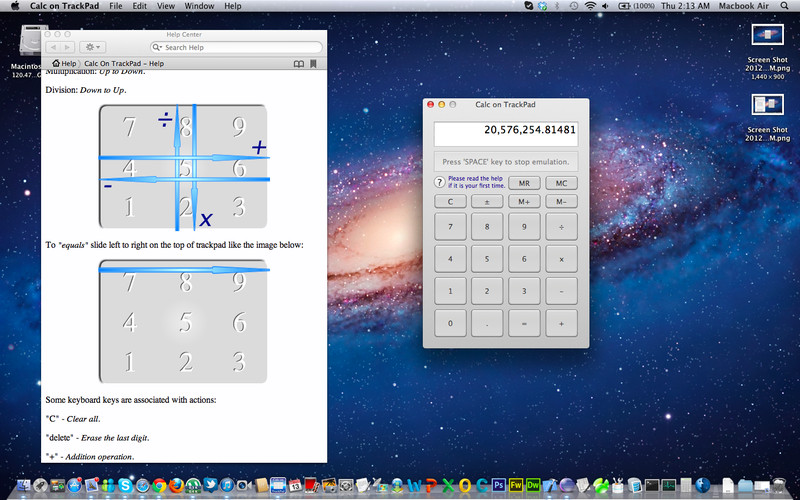
Task: Focus the Search Help field
Action: [x=236, y=47]
